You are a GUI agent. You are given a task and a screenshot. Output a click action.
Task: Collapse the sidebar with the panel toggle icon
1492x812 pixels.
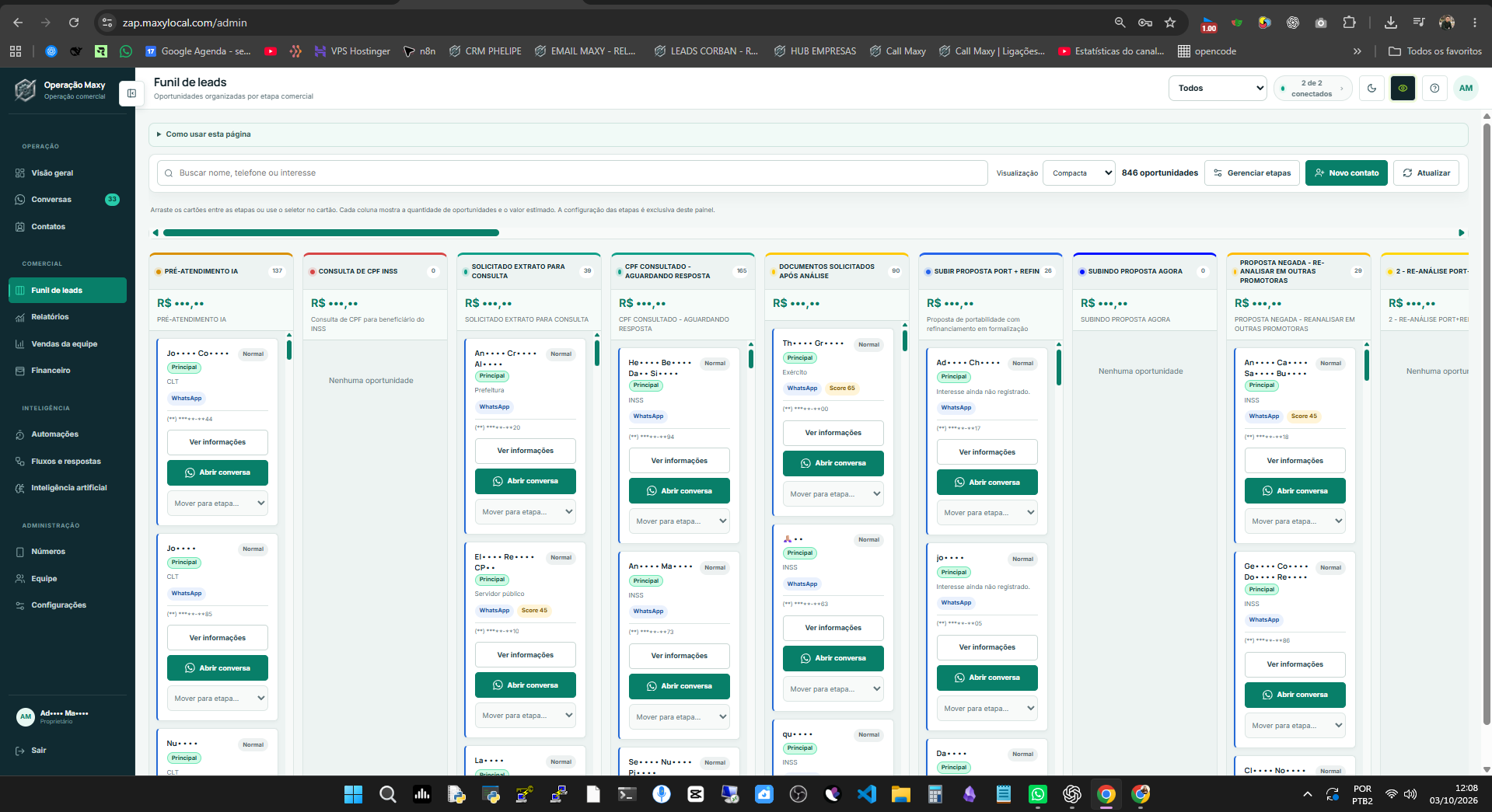[x=131, y=93]
